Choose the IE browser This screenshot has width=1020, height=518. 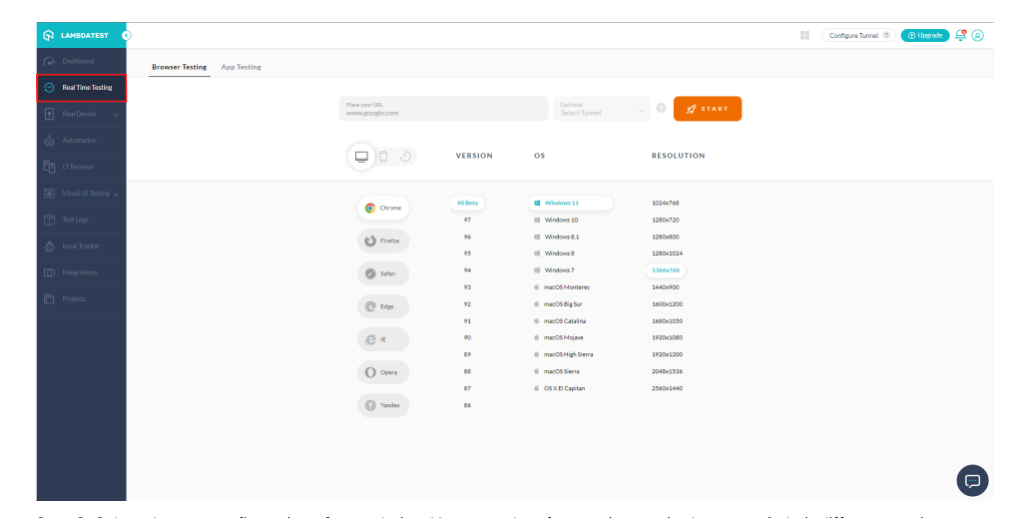pos(384,340)
